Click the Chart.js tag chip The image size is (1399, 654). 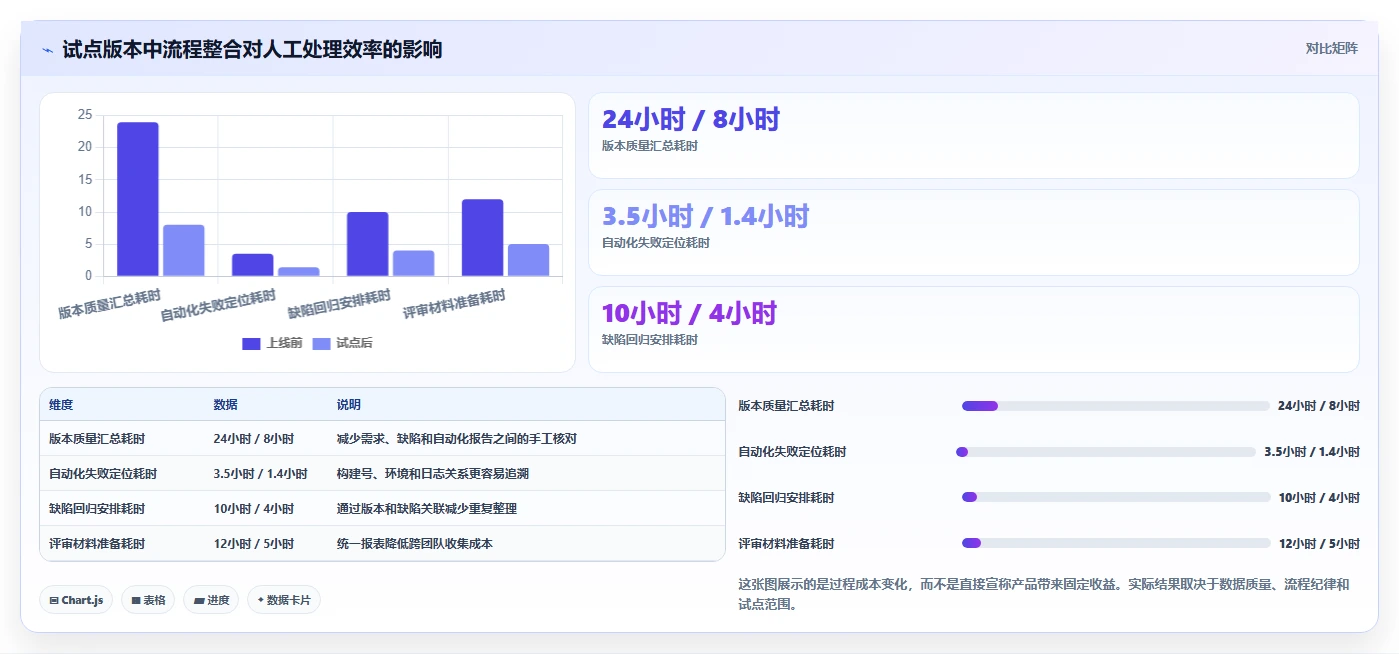tap(77, 600)
